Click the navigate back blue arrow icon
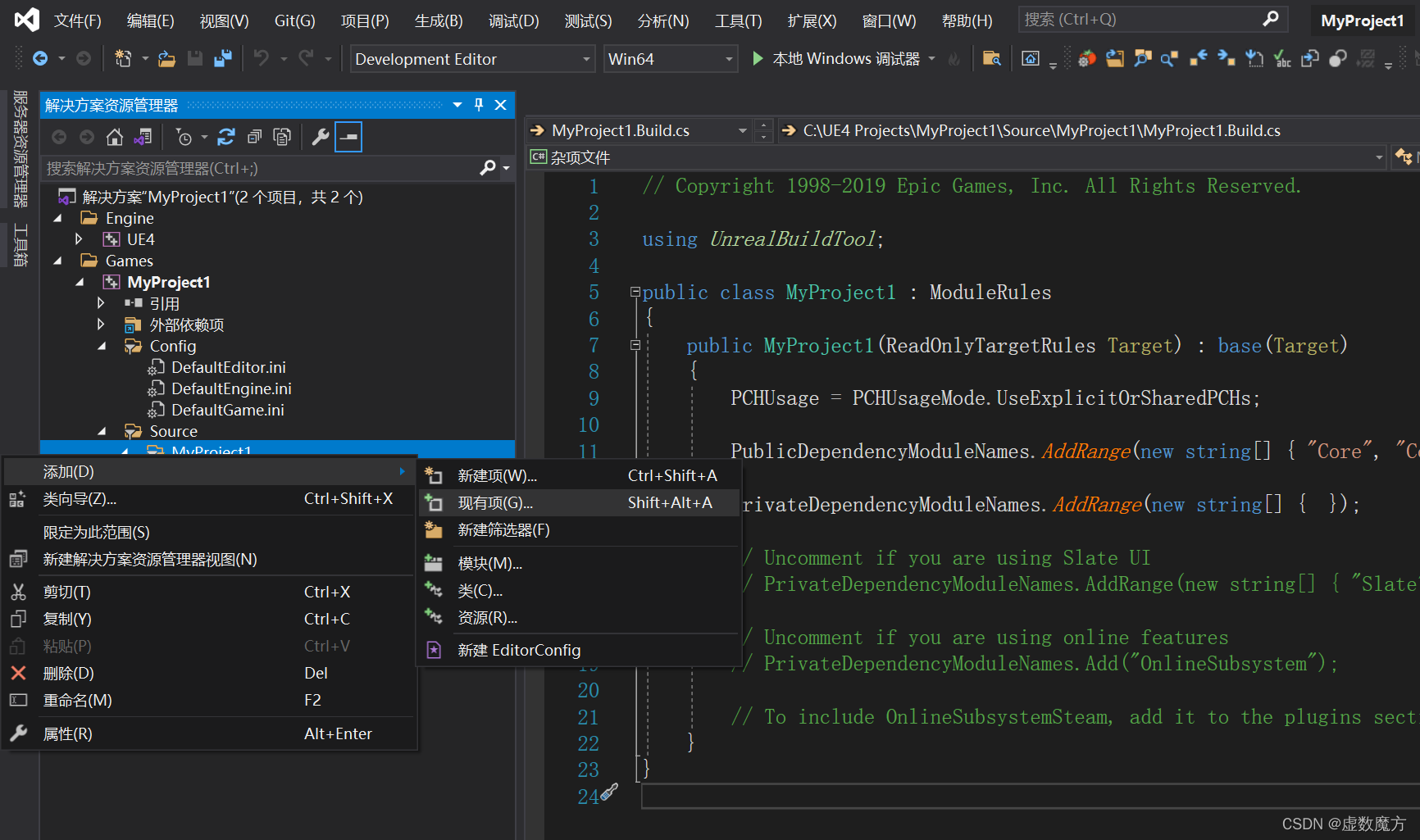Screen dimensions: 1420x840 pos(1199,58)
